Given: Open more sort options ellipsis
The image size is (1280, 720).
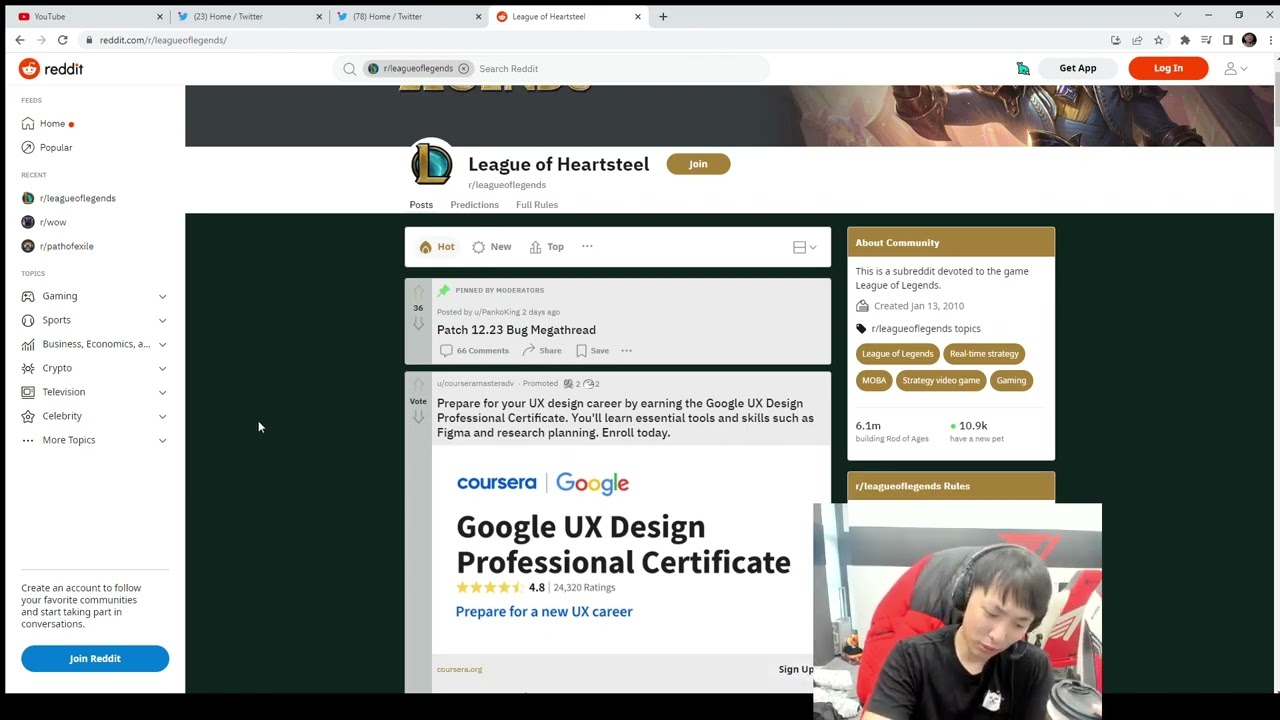Looking at the screenshot, I should [587, 246].
